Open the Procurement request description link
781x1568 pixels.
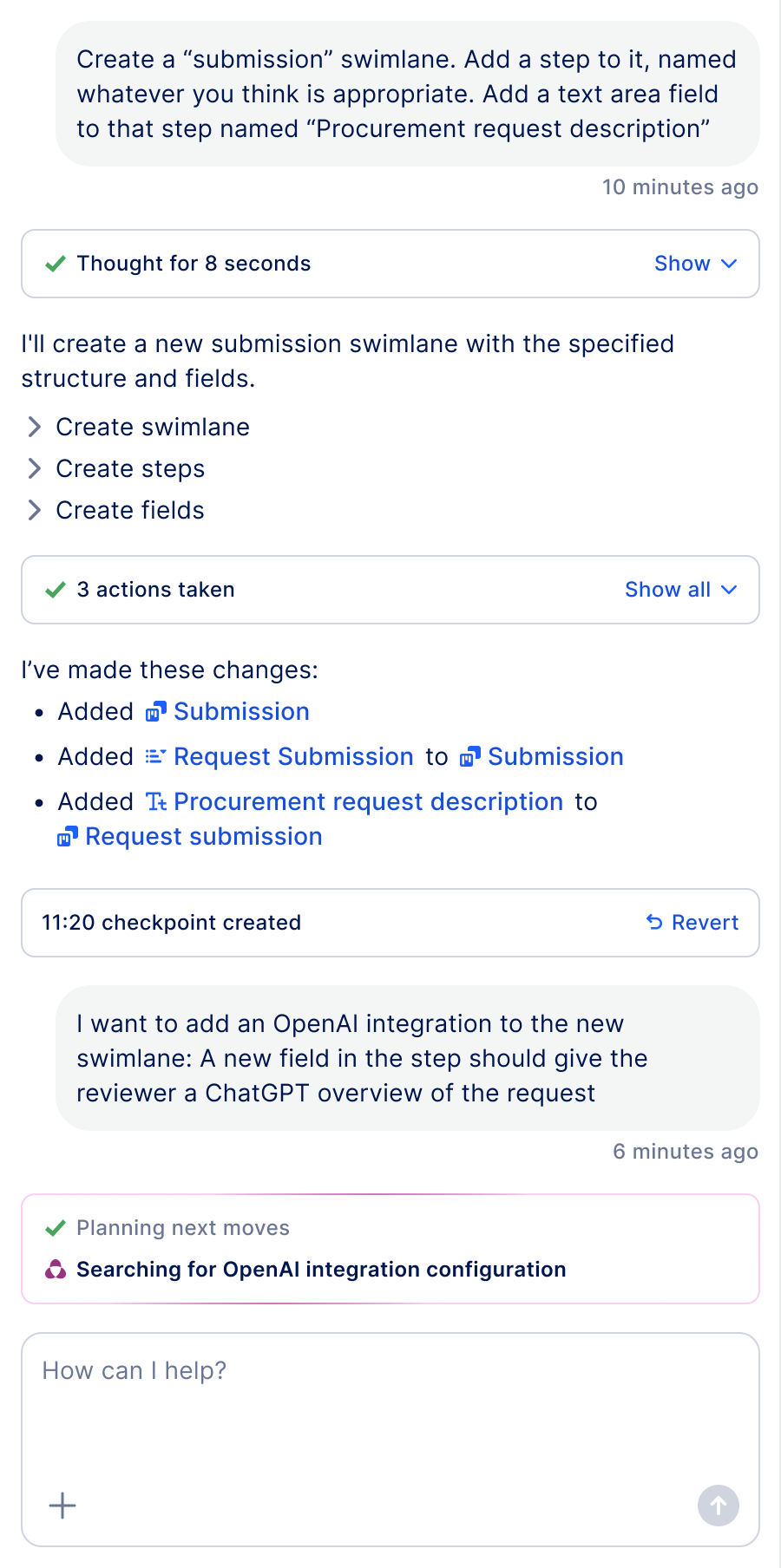tap(368, 802)
